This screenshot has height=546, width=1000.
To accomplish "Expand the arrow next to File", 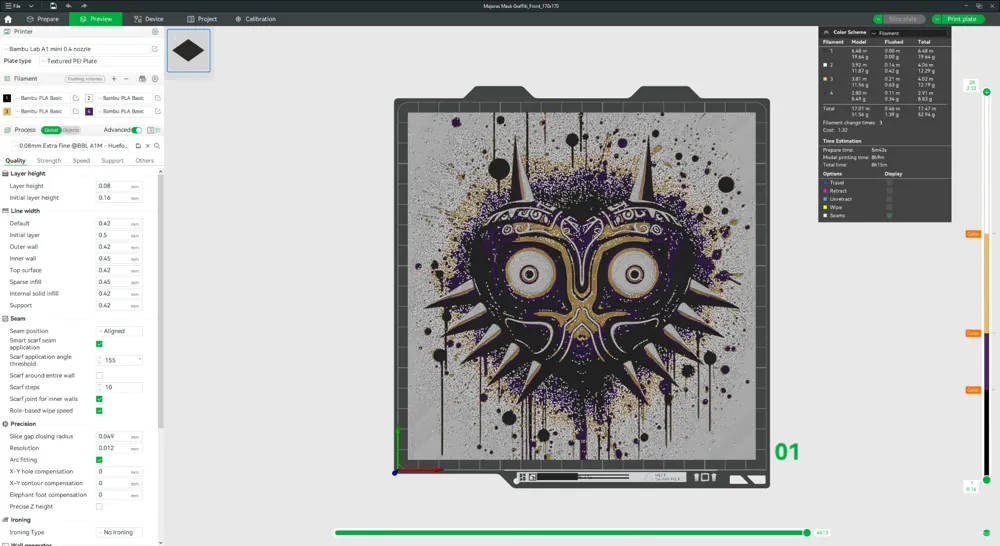I will pyautogui.click(x=31, y=6).
